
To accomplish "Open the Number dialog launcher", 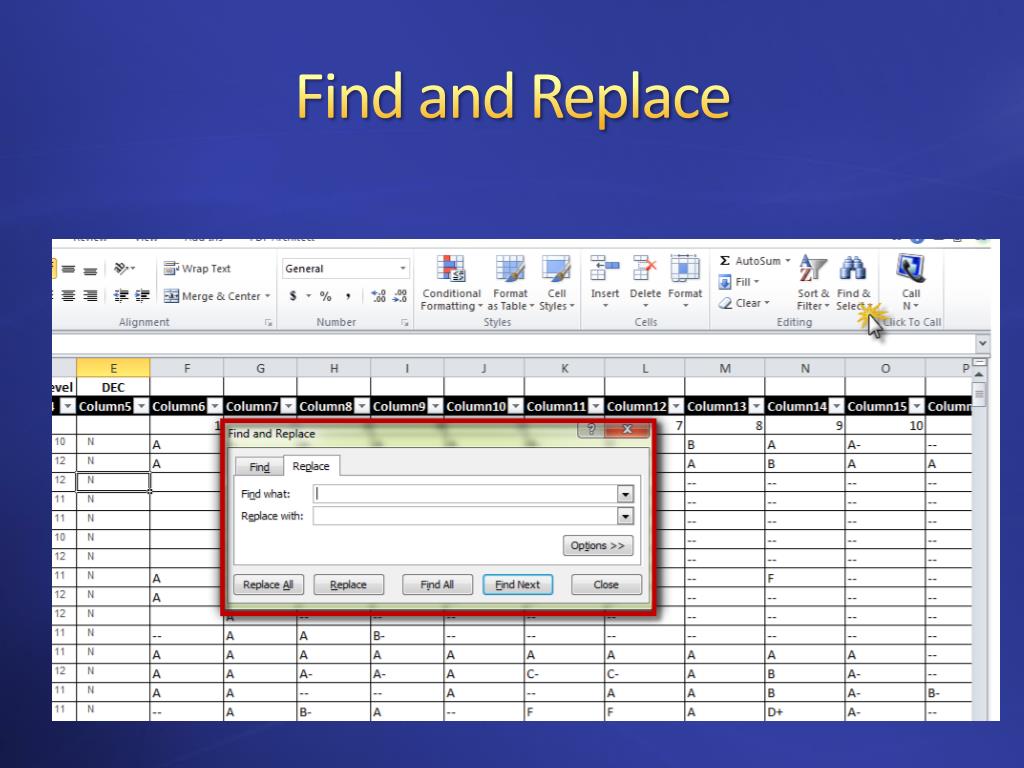I will (404, 323).
